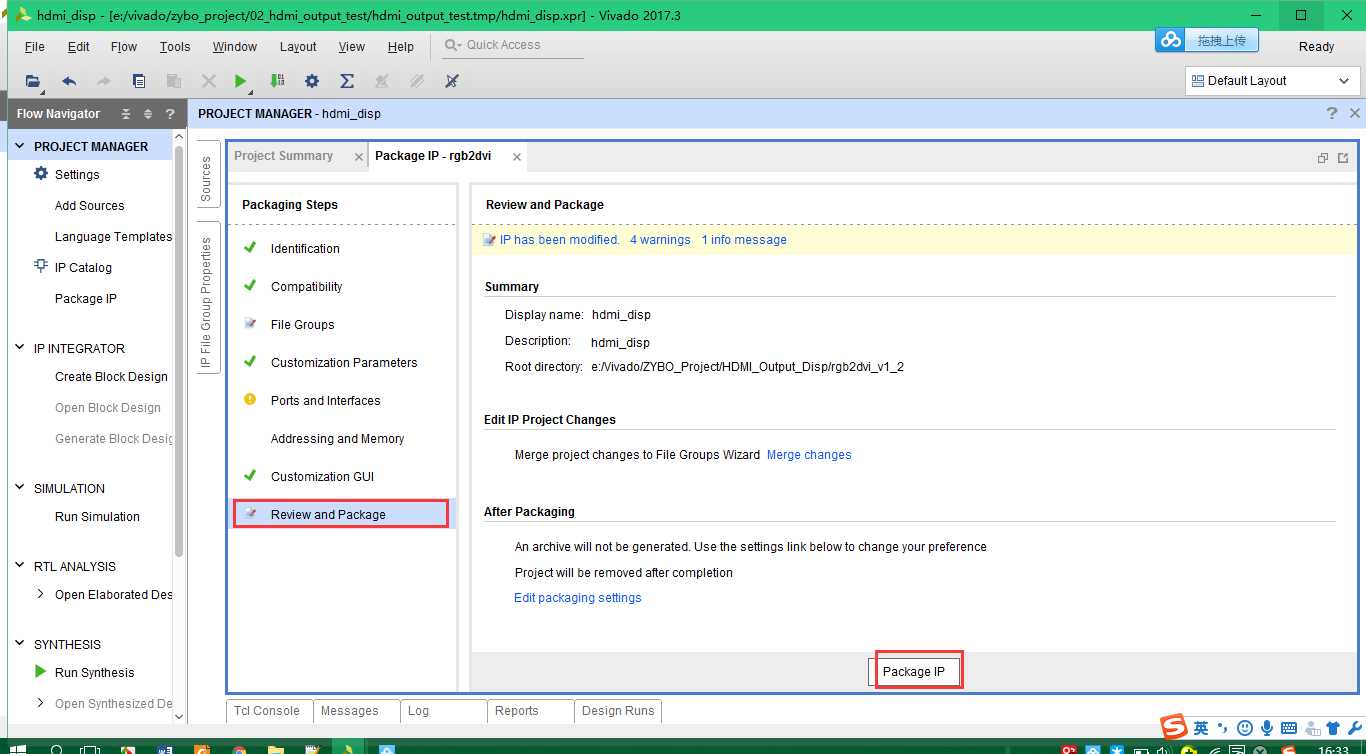Collapse the SYNTHESIS section

[20, 644]
